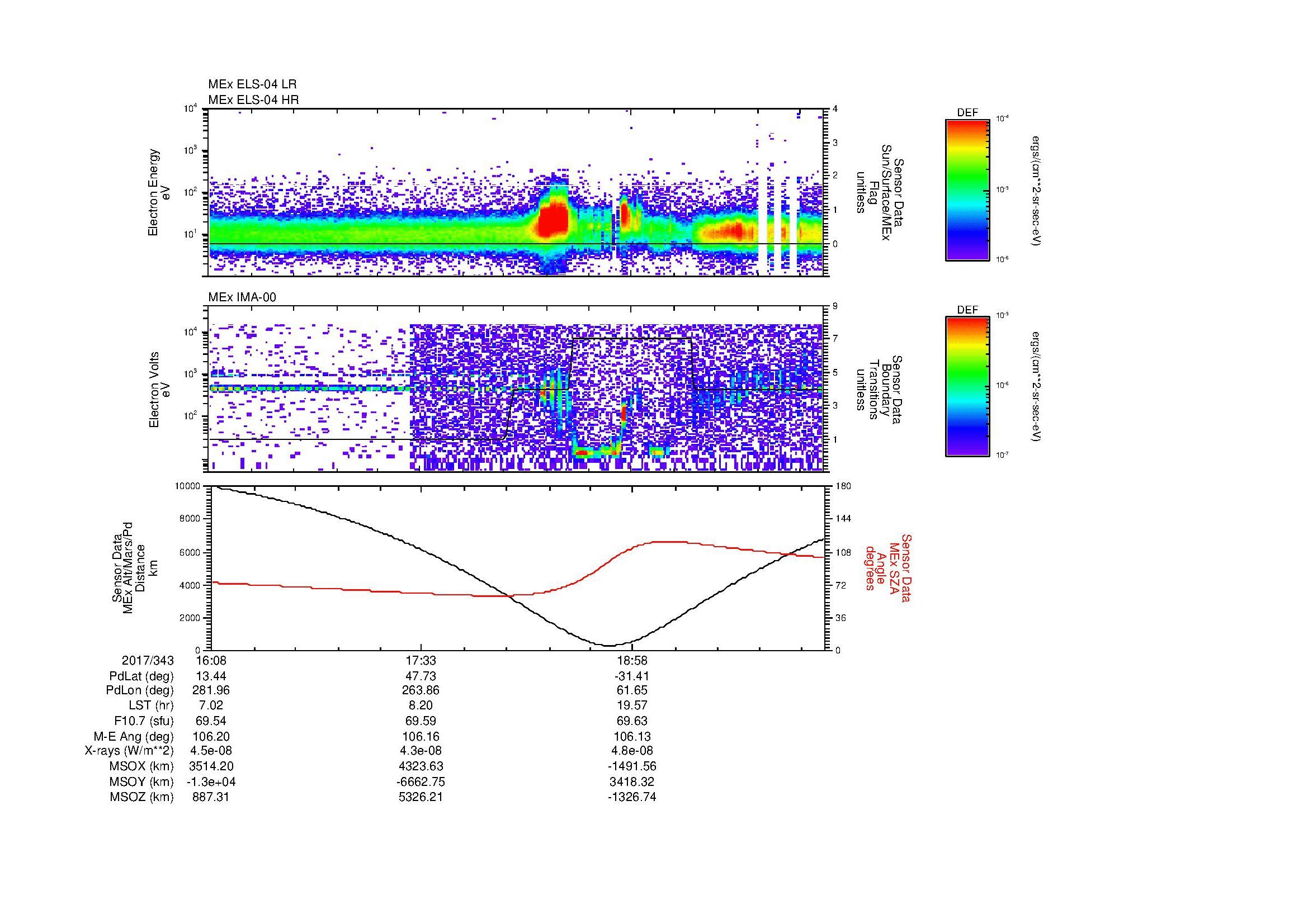The image size is (1308, 924).
Task: Click the 'Boundary Transitions unitless' axis label
Action: click(x=880, y=390)
